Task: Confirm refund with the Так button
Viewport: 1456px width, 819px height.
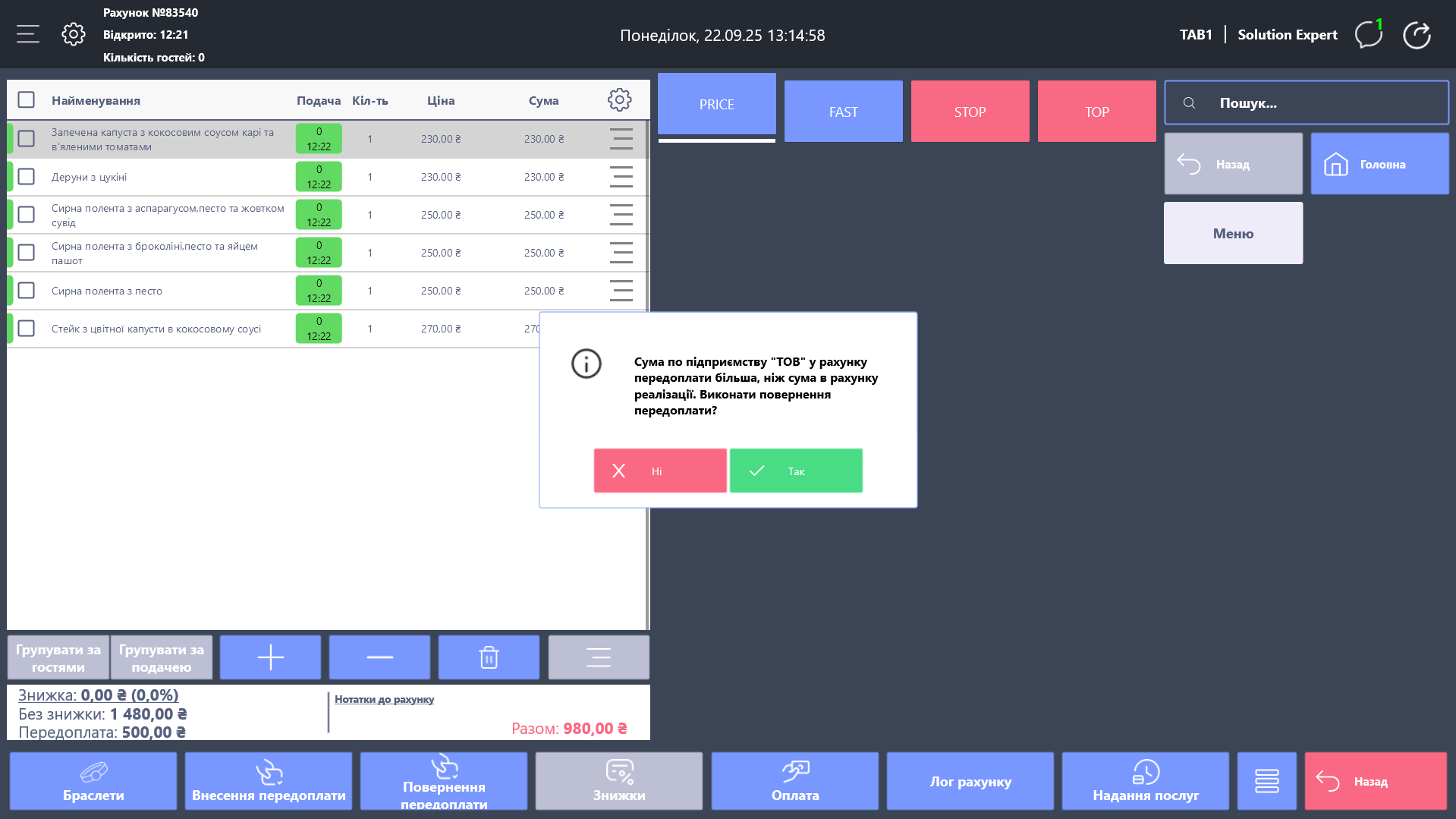Action: (796, 471)
